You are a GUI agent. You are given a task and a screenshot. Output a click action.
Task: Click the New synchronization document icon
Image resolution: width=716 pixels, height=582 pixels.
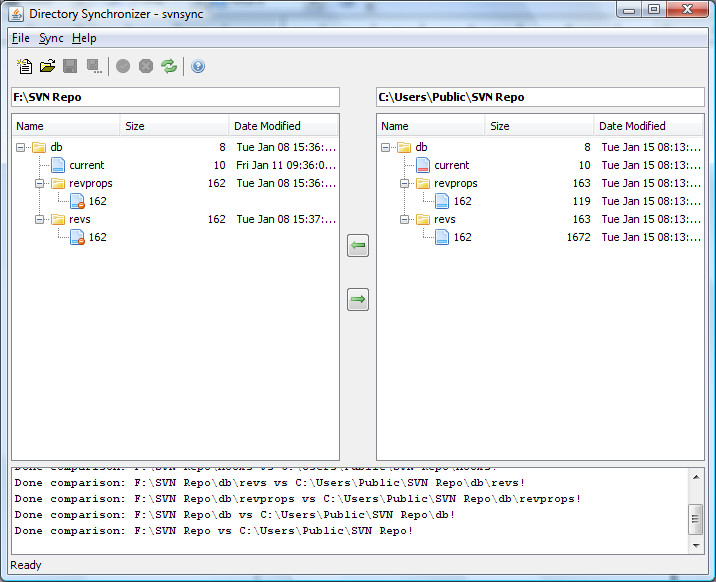[25, 67]
